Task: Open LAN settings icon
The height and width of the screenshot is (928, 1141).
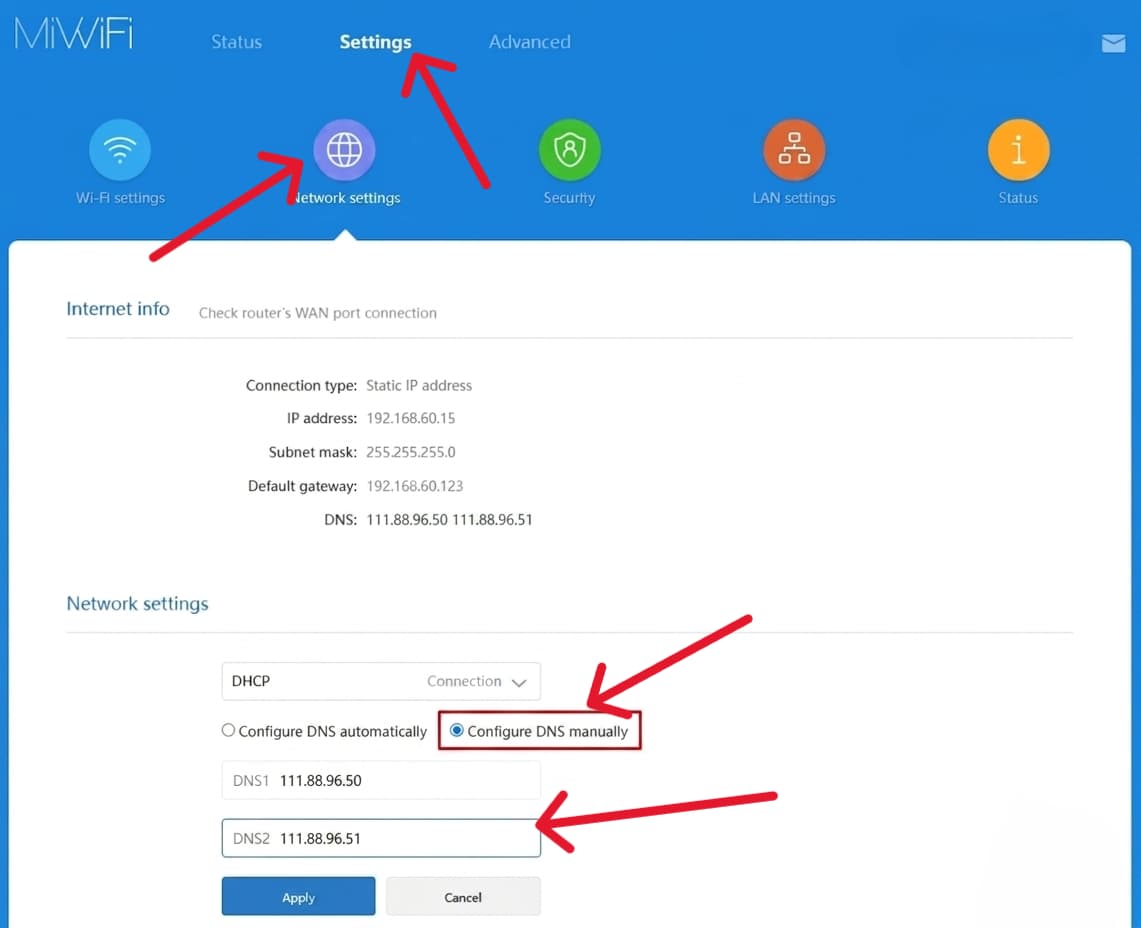Action: click(794, 150)
